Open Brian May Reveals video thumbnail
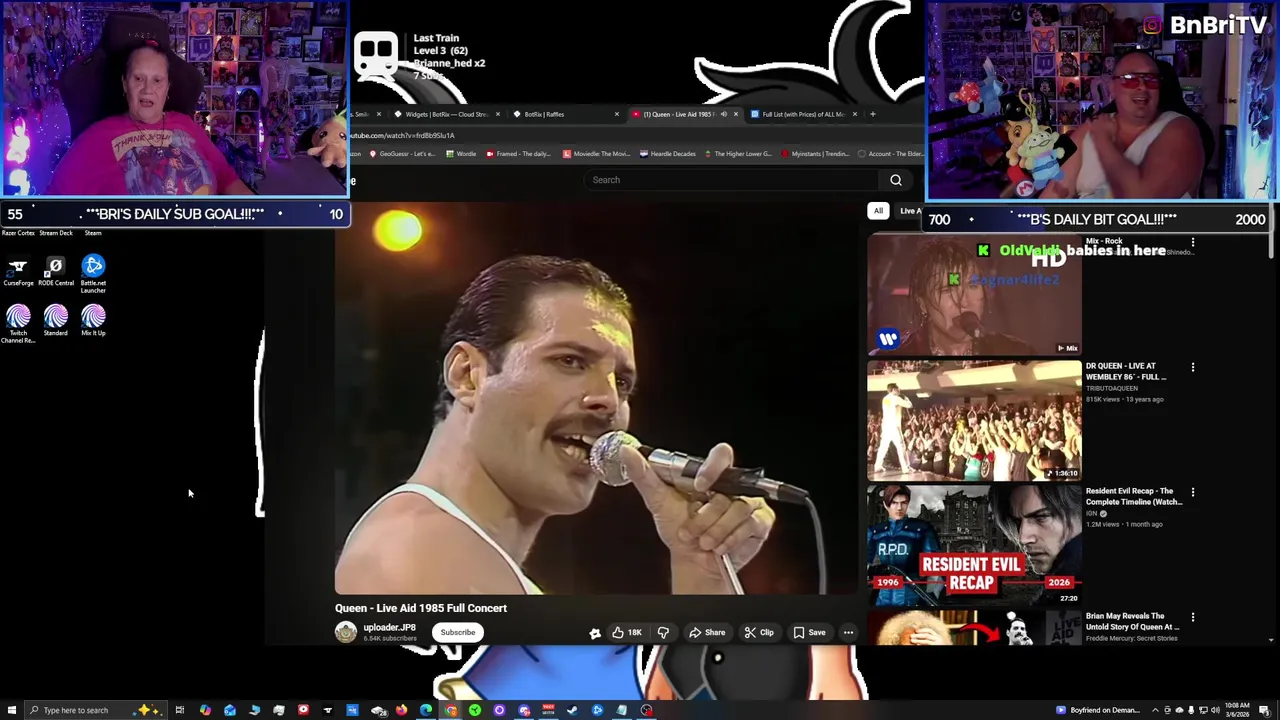This screenshot has width=1280, height=720. tap(974, 628)
